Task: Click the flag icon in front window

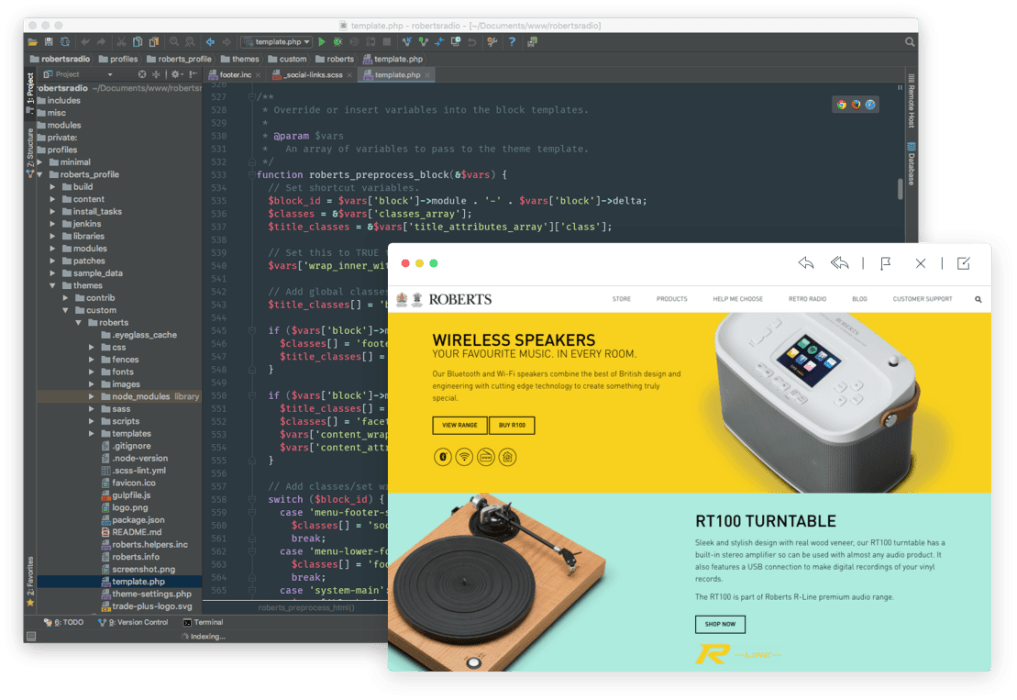Action: click(885, 263)
